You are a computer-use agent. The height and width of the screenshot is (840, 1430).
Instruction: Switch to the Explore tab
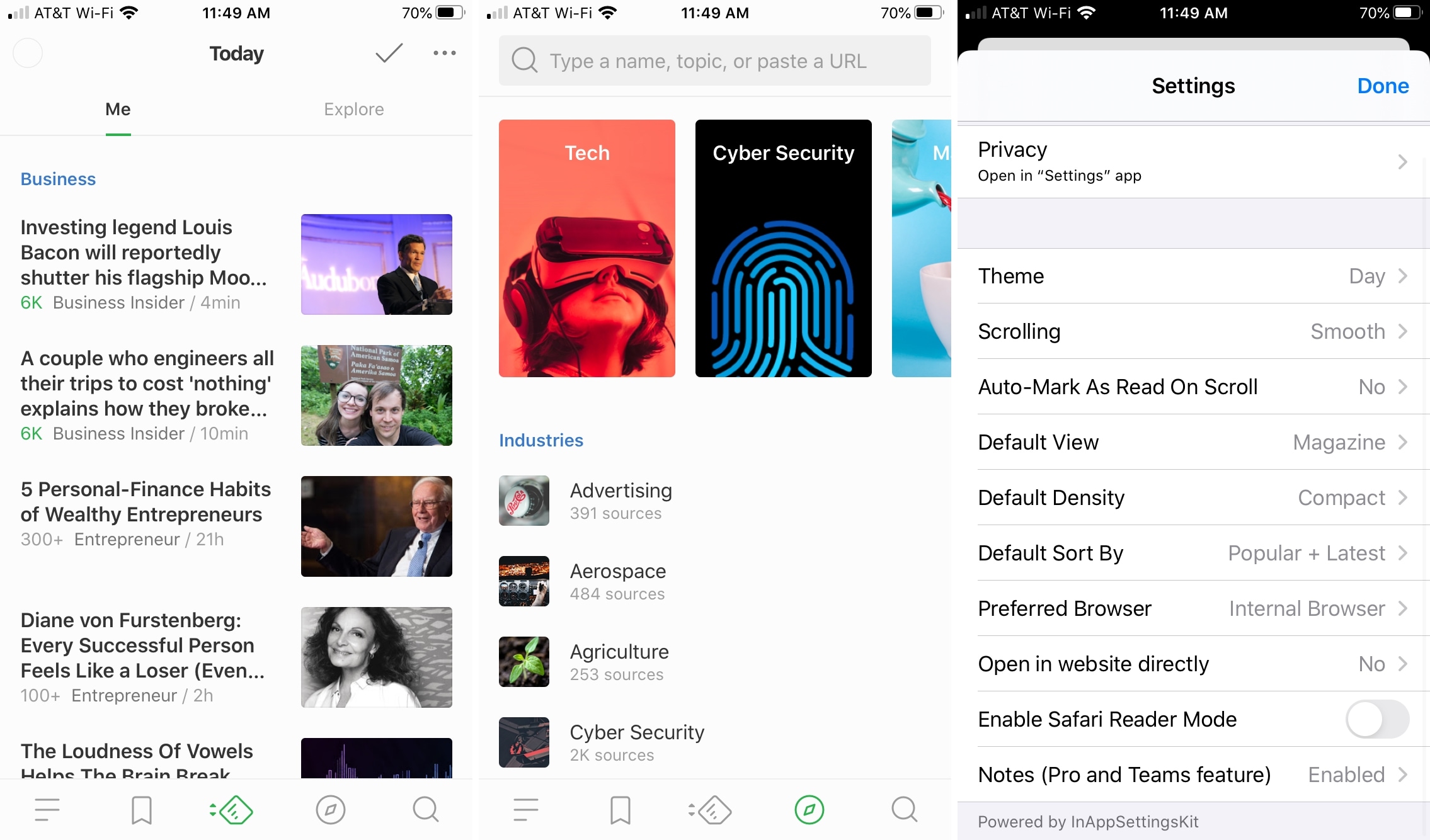353,110
